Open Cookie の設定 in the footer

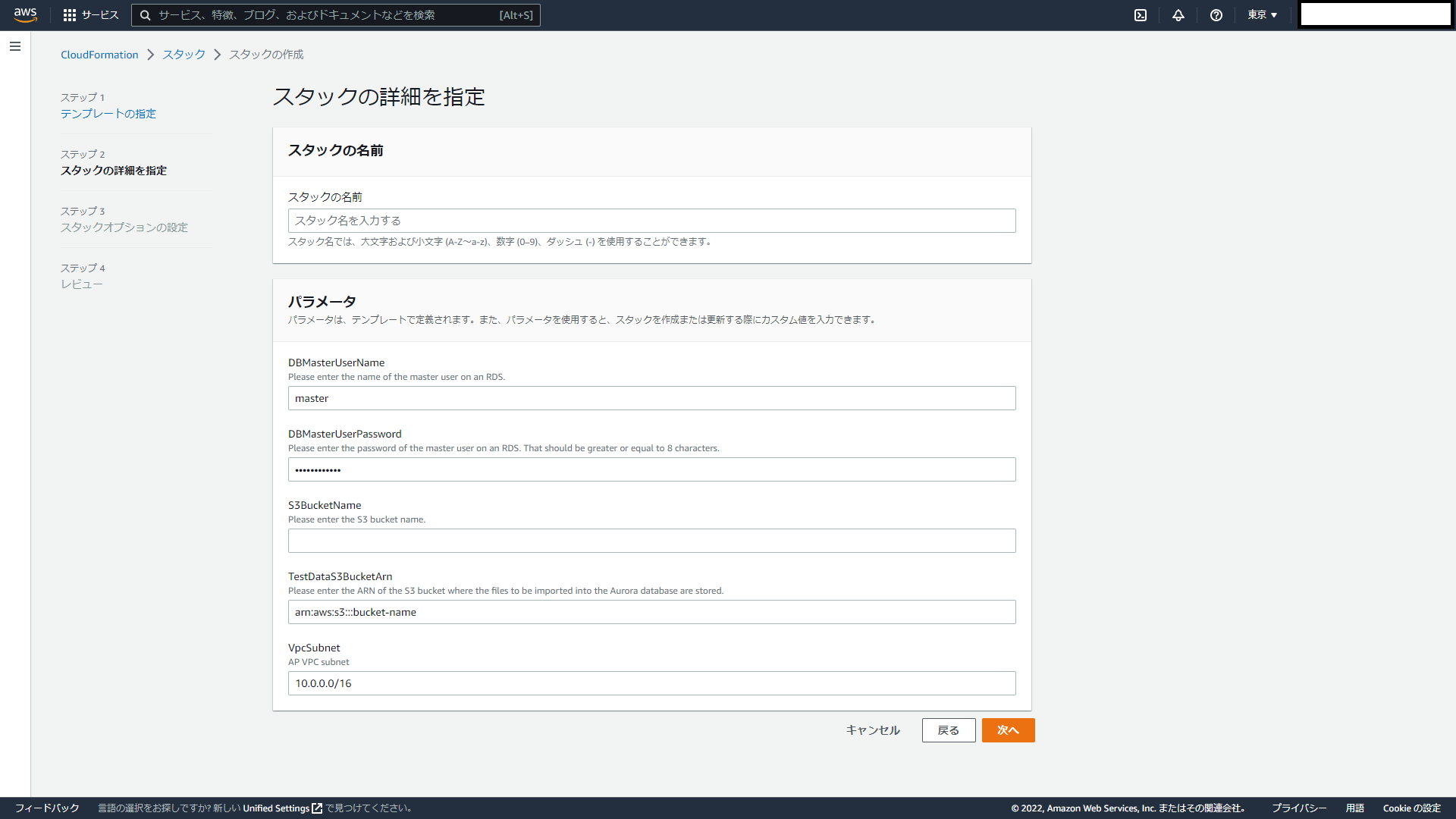point(1412,808)
